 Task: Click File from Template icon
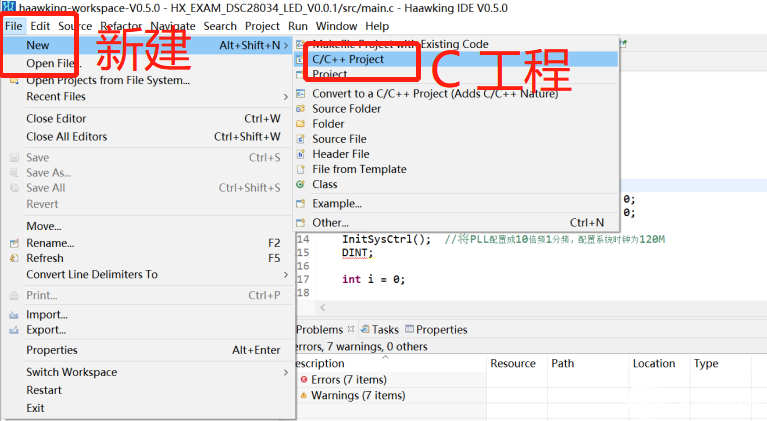click(x=301, y=169)
